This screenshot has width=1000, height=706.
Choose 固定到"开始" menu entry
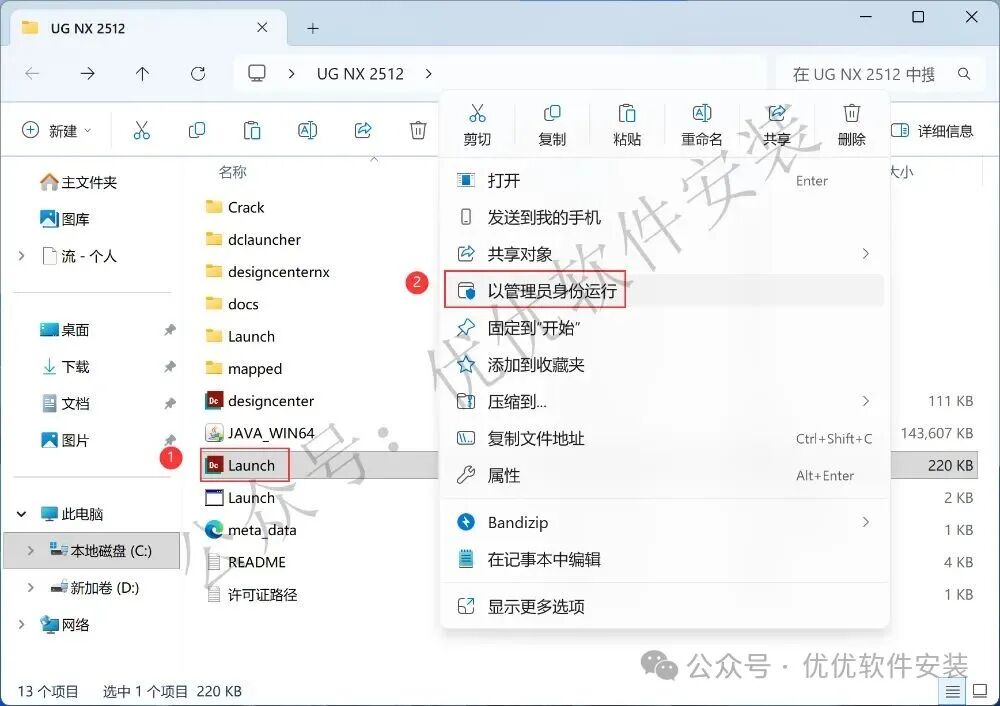(664, 328)
